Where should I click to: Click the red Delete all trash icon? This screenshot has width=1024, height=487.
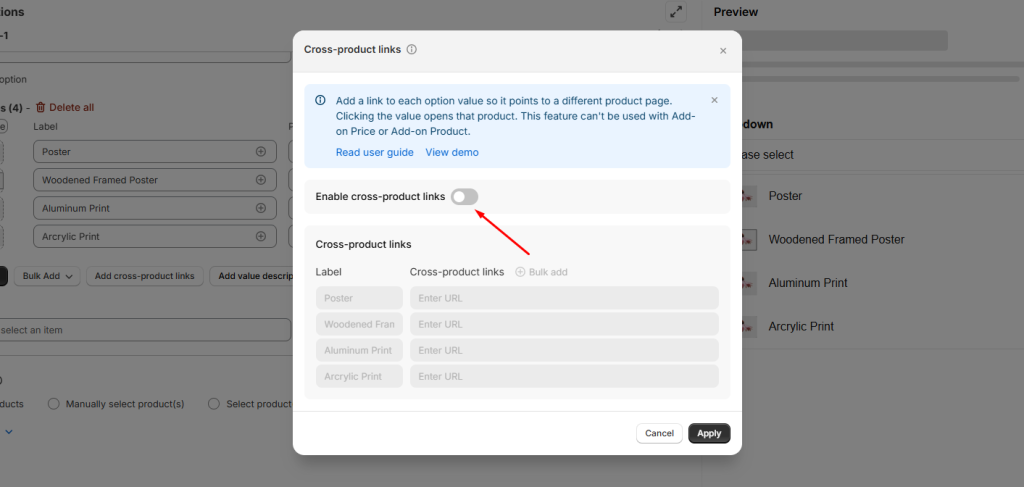pos(41,108)
